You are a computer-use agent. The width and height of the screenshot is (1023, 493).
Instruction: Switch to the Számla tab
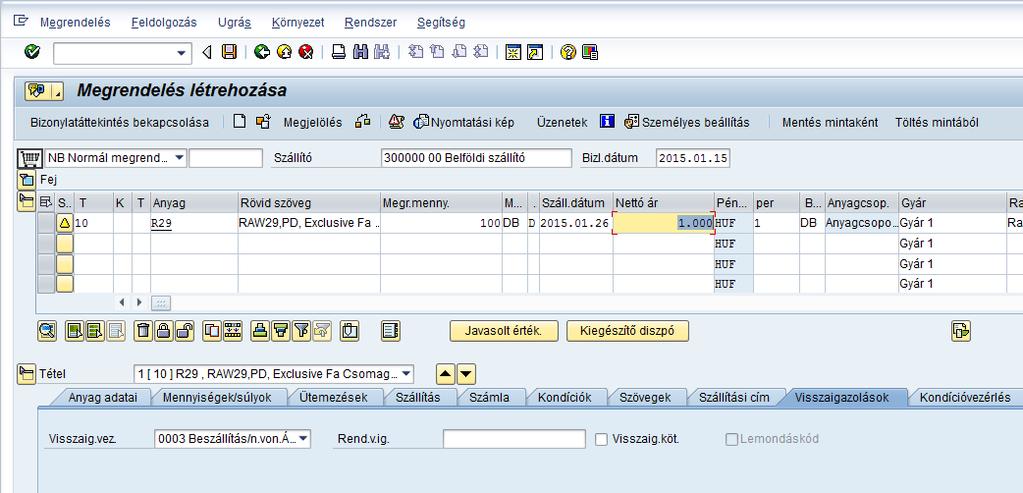pyautogui.click(x=489, y=397)
